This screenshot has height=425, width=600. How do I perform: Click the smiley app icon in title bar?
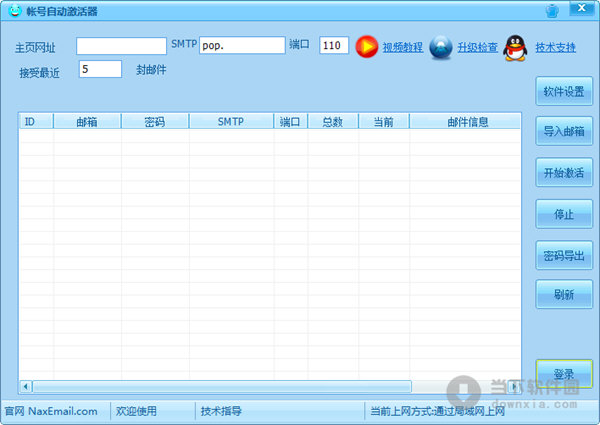[15, 10]
